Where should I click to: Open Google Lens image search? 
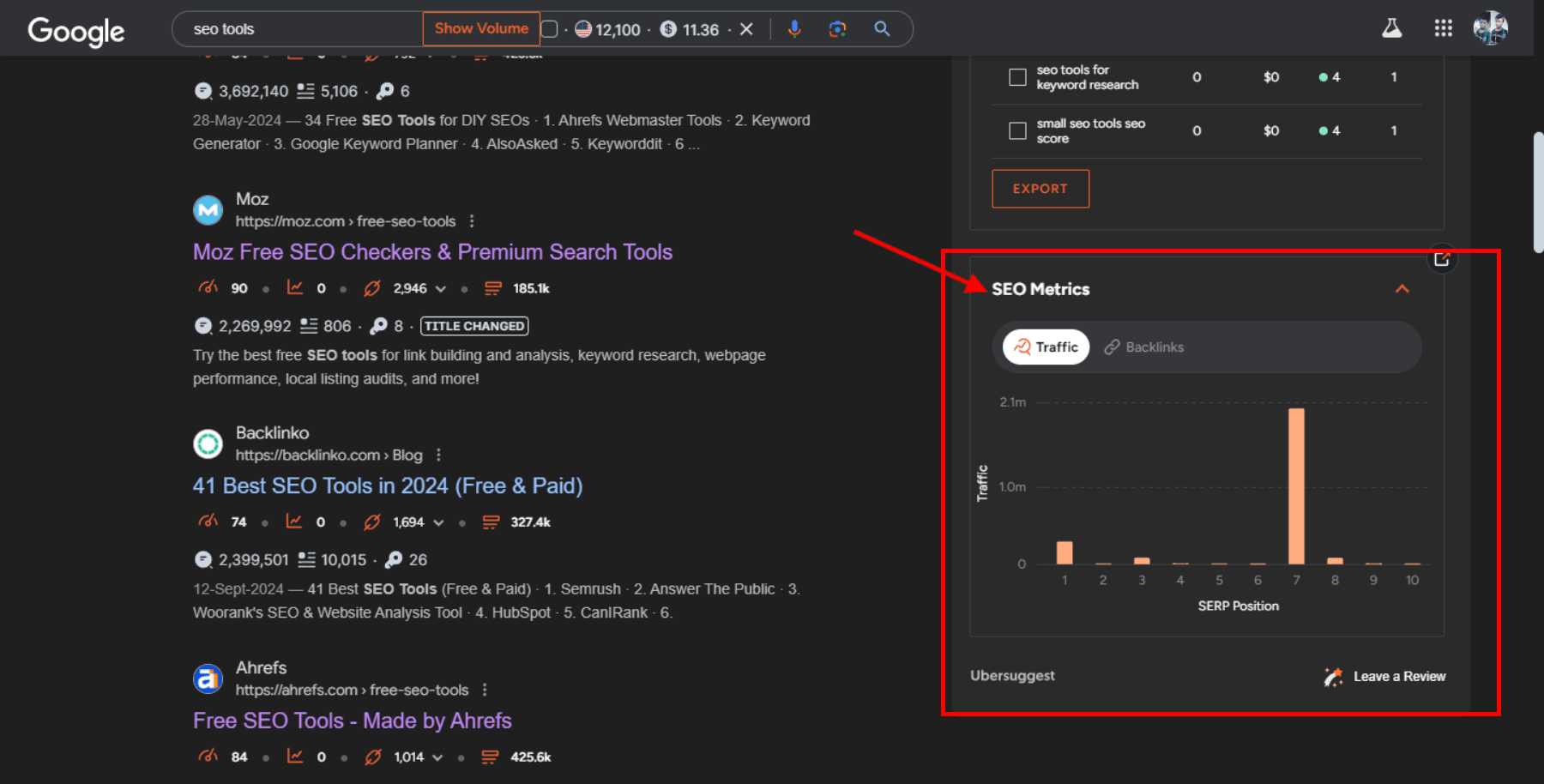(x=837, y=29)
